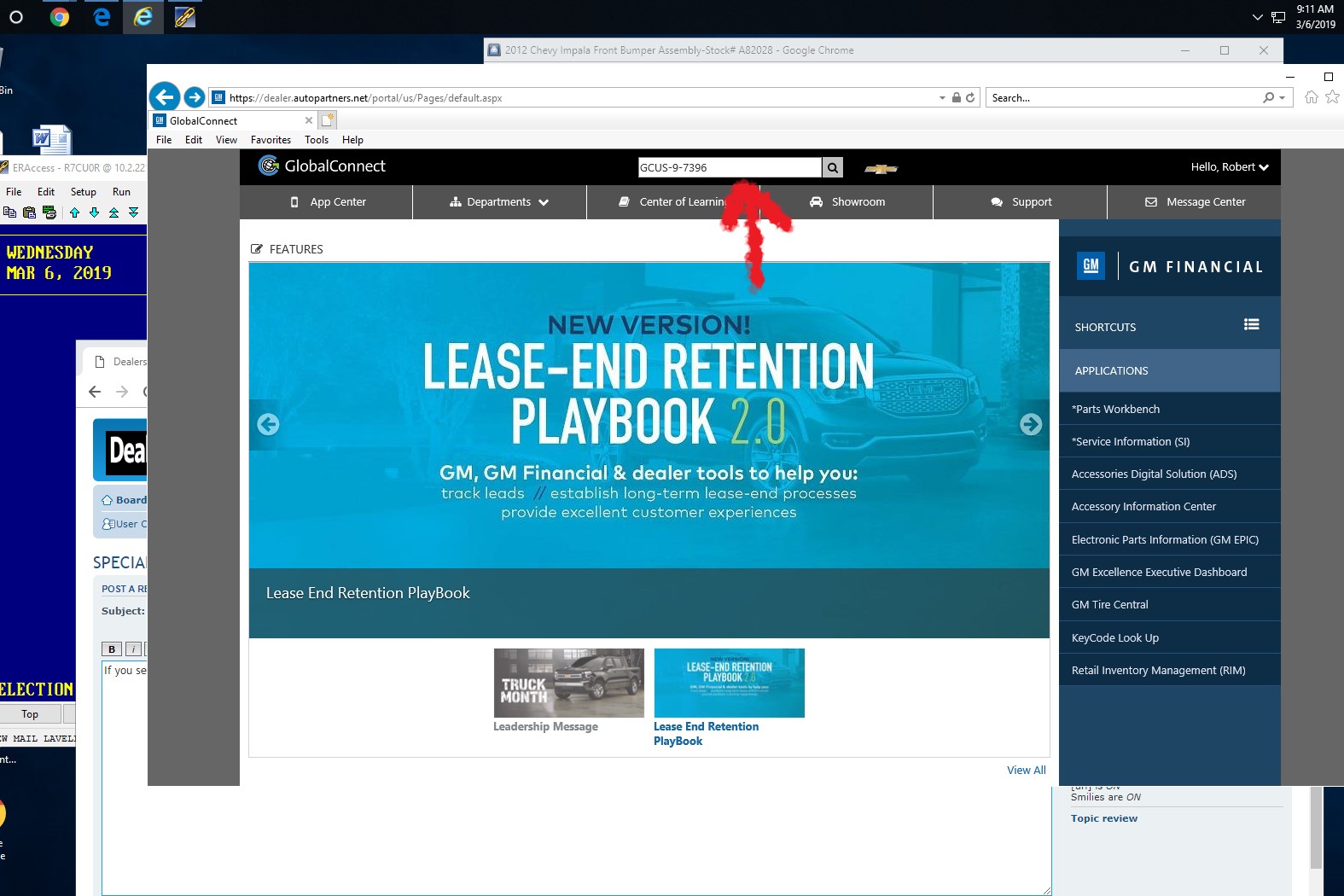Open the IE Edit menu
The width and height of the screenshot is (1344, 896).
point(194,140)
